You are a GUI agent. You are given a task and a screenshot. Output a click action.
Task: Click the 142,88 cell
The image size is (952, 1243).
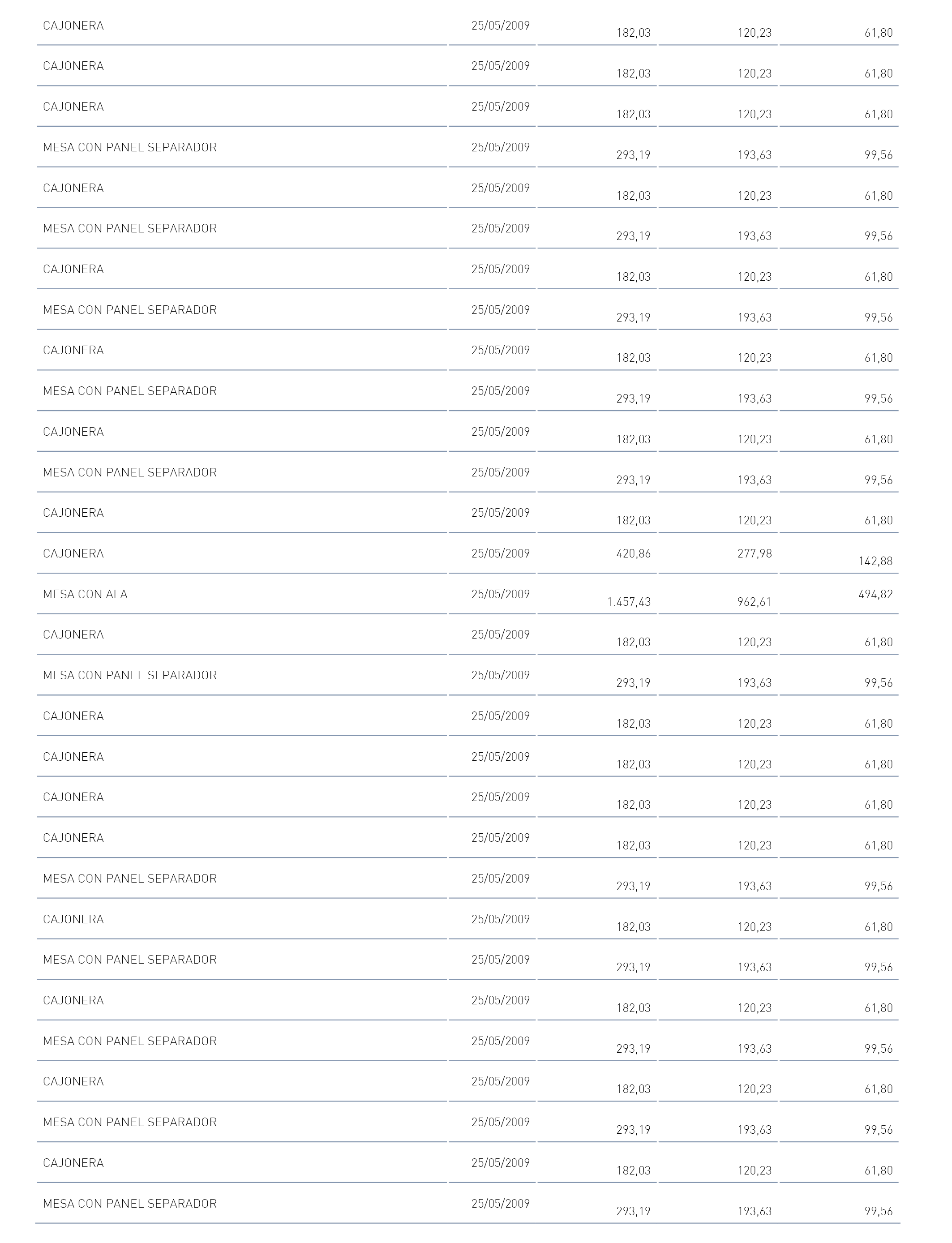click(x=875, y=561)
